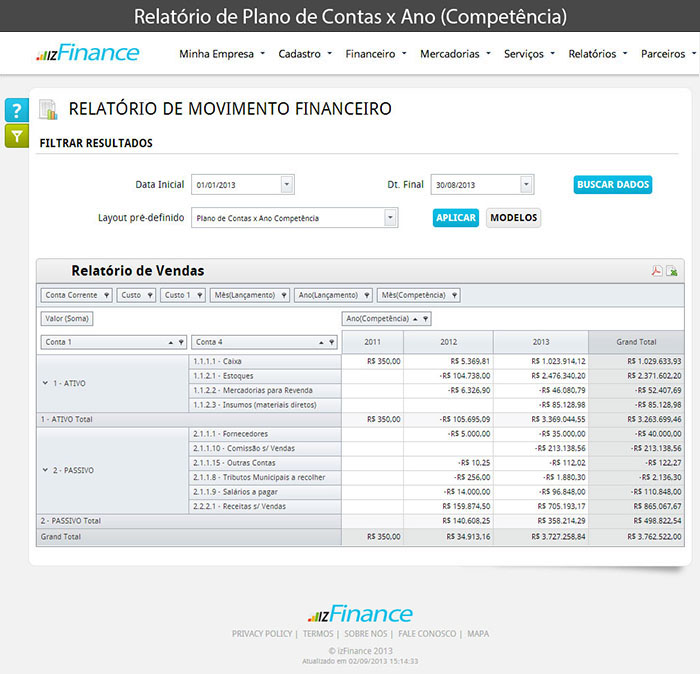Select the Mercadorias para Revenda row label
700x674 pixels.
tap(265, 391)
